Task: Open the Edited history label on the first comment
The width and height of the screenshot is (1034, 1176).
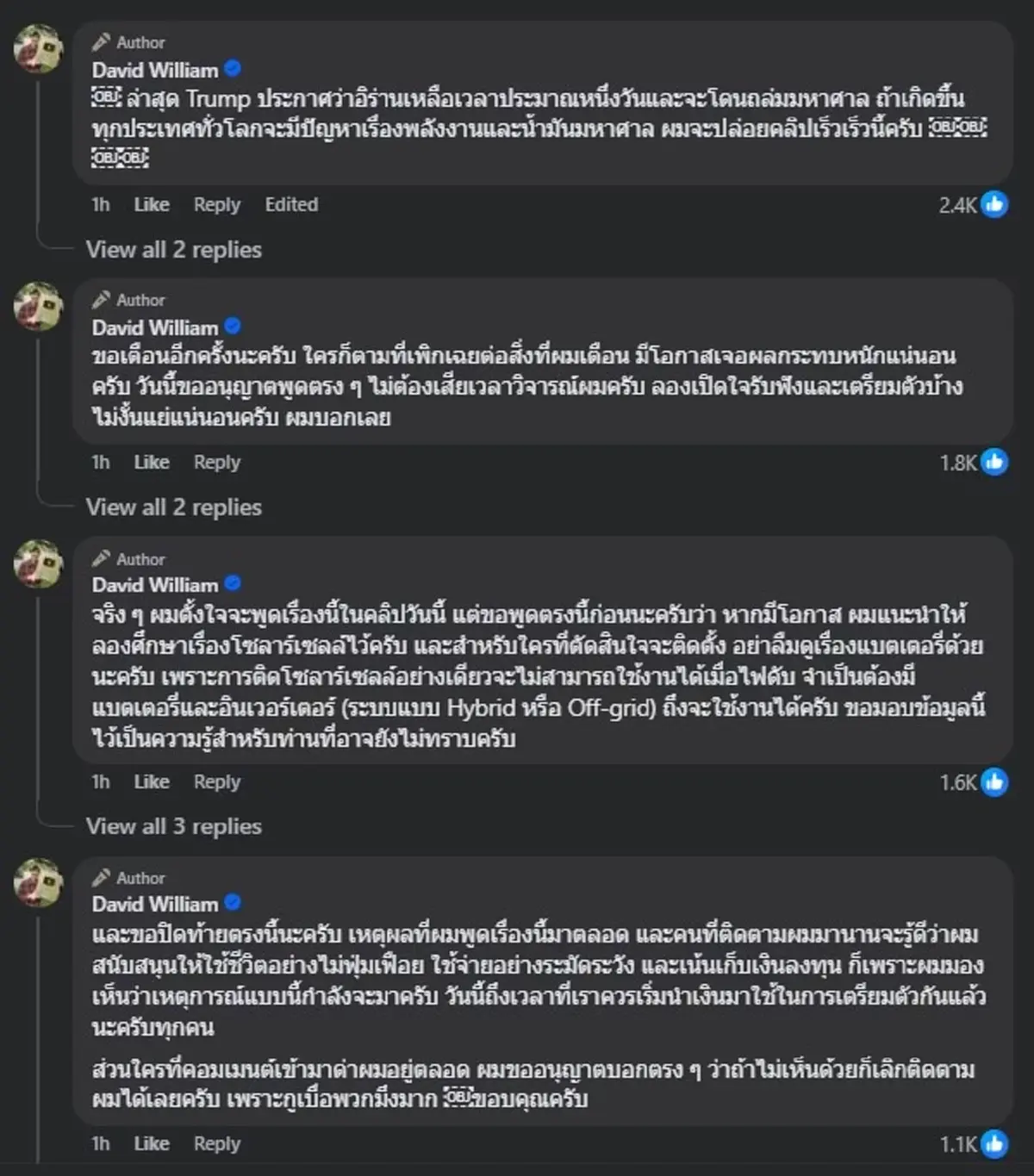Action: (x=291, y=205)
